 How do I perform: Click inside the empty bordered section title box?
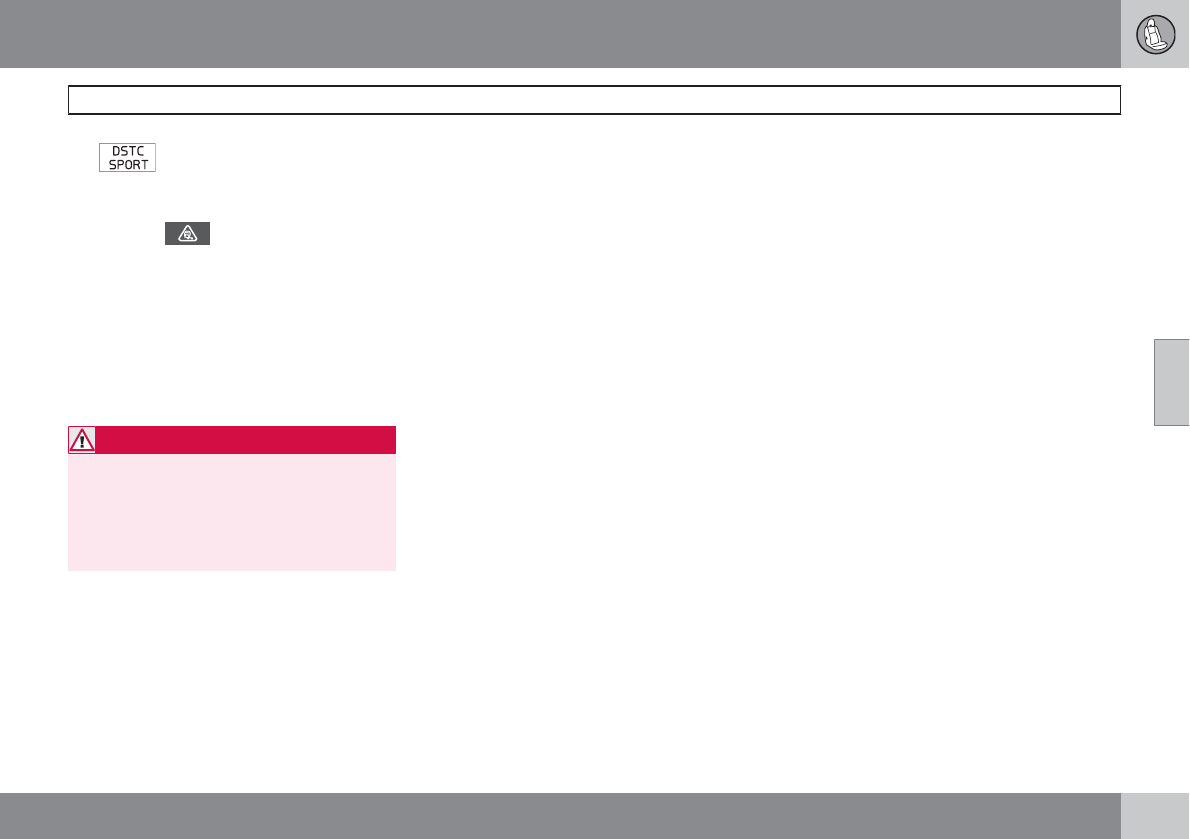click(594, 100)
